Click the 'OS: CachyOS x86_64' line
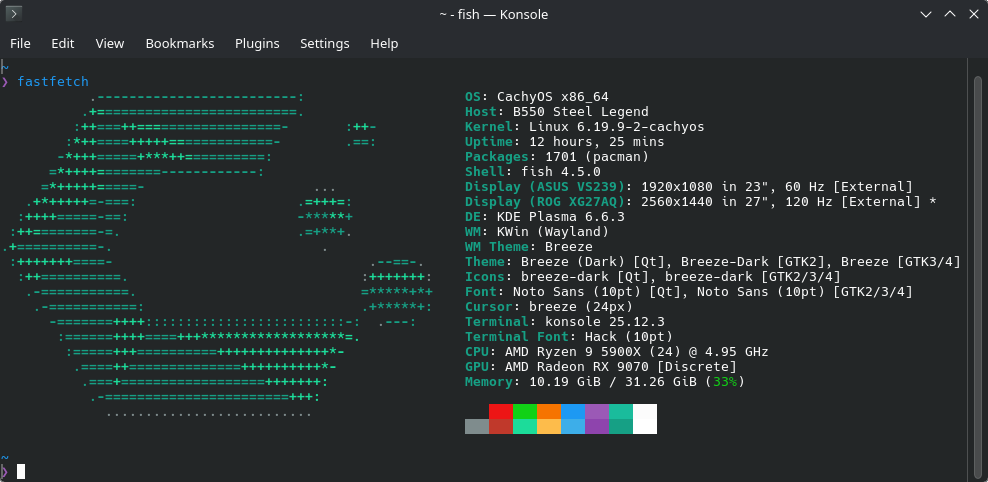988x482 pixels. click(537, 97)
